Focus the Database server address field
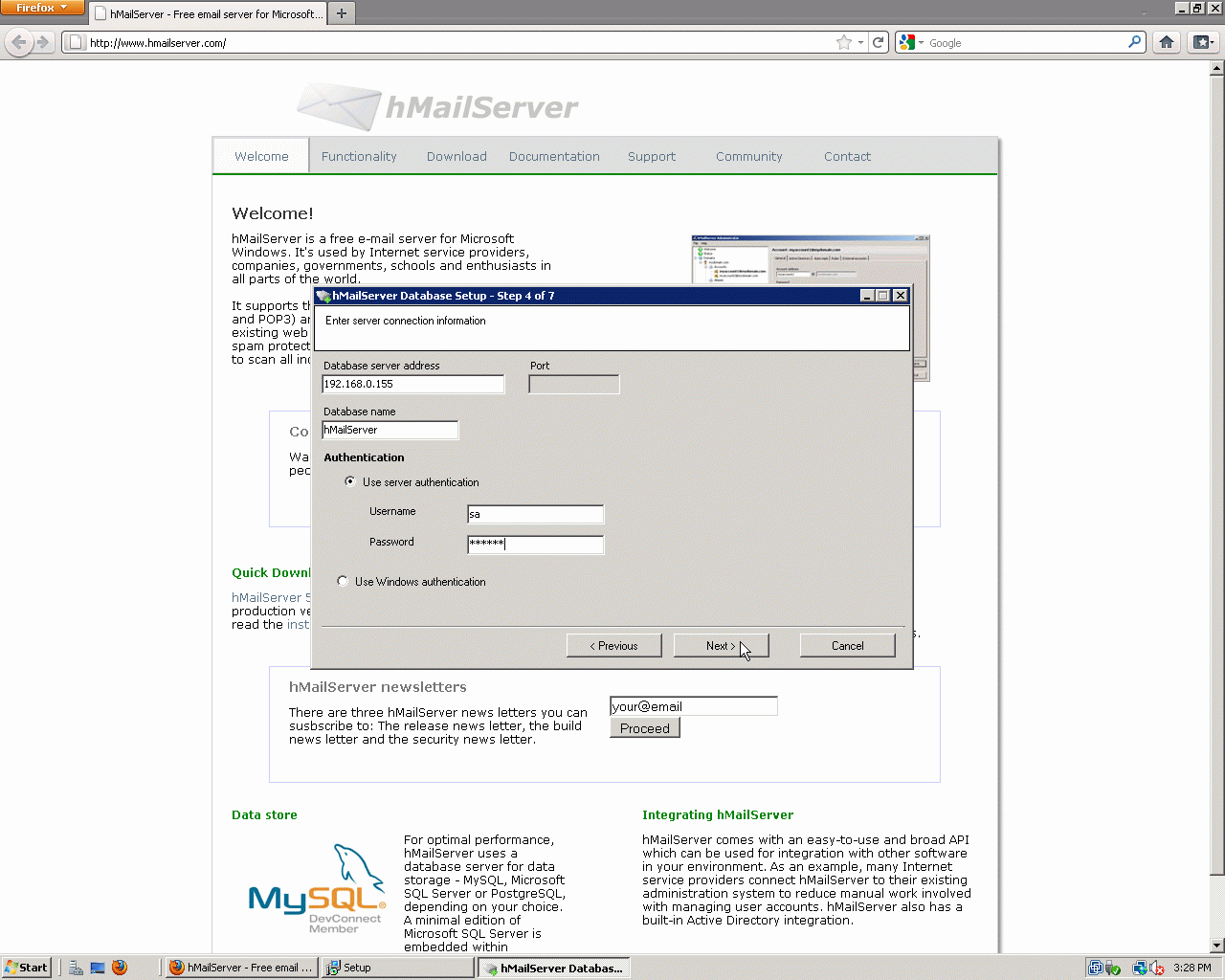 pos(413,384)
